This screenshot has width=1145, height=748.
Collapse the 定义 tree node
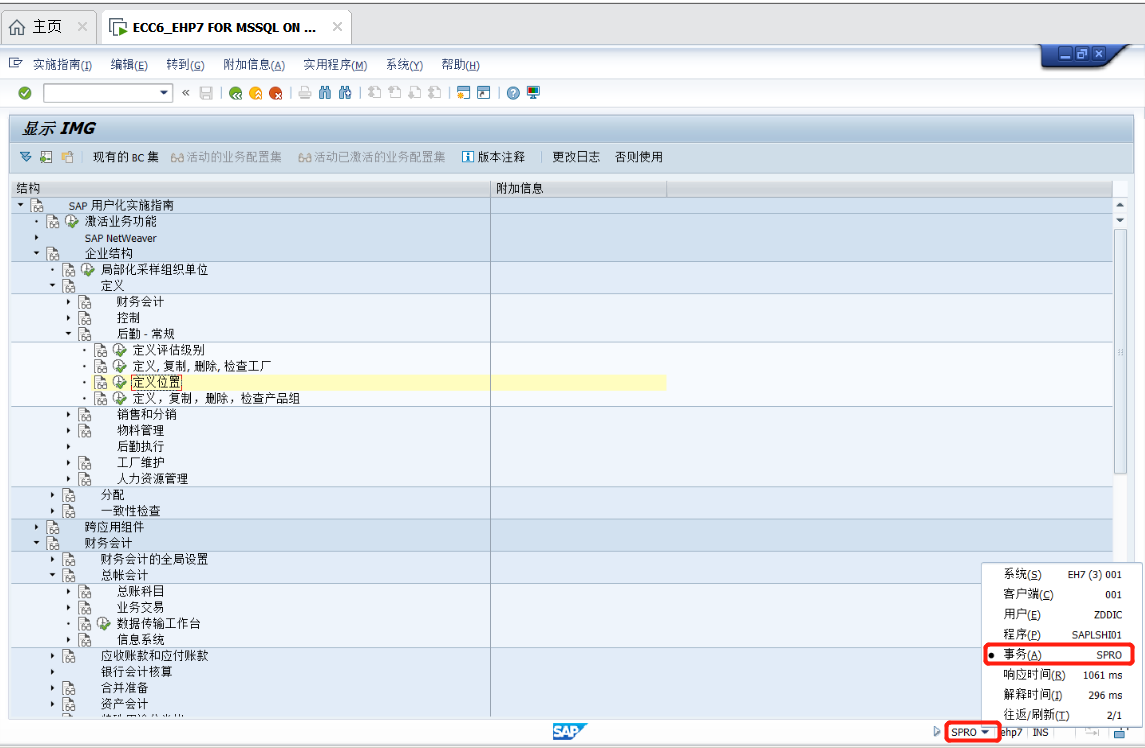coord(53,285)
